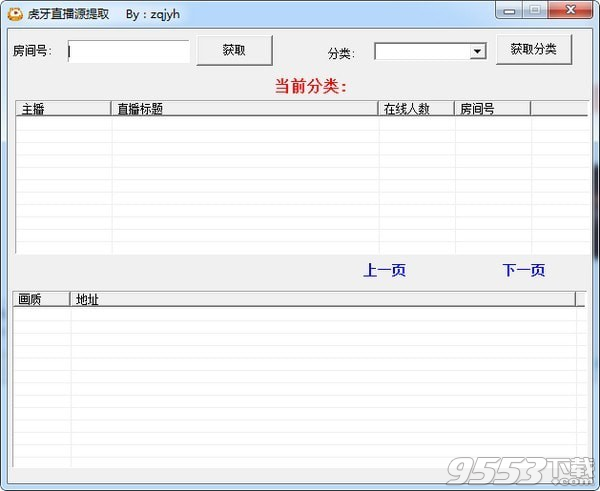Click the 地址 column header

pyautogui.click(x=323, y=299)
